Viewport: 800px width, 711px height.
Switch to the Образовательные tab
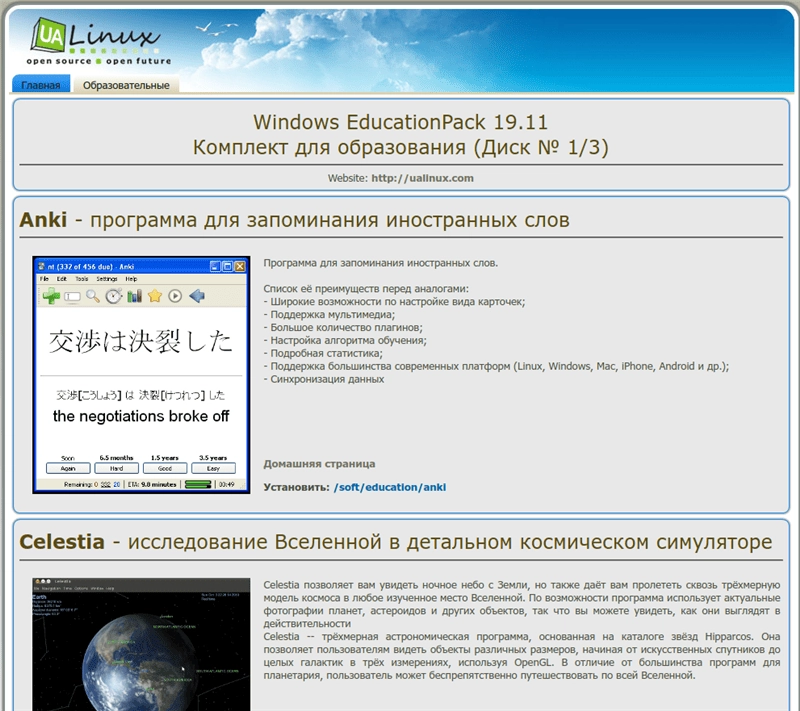pyautogui.click(x=126, y=85)
